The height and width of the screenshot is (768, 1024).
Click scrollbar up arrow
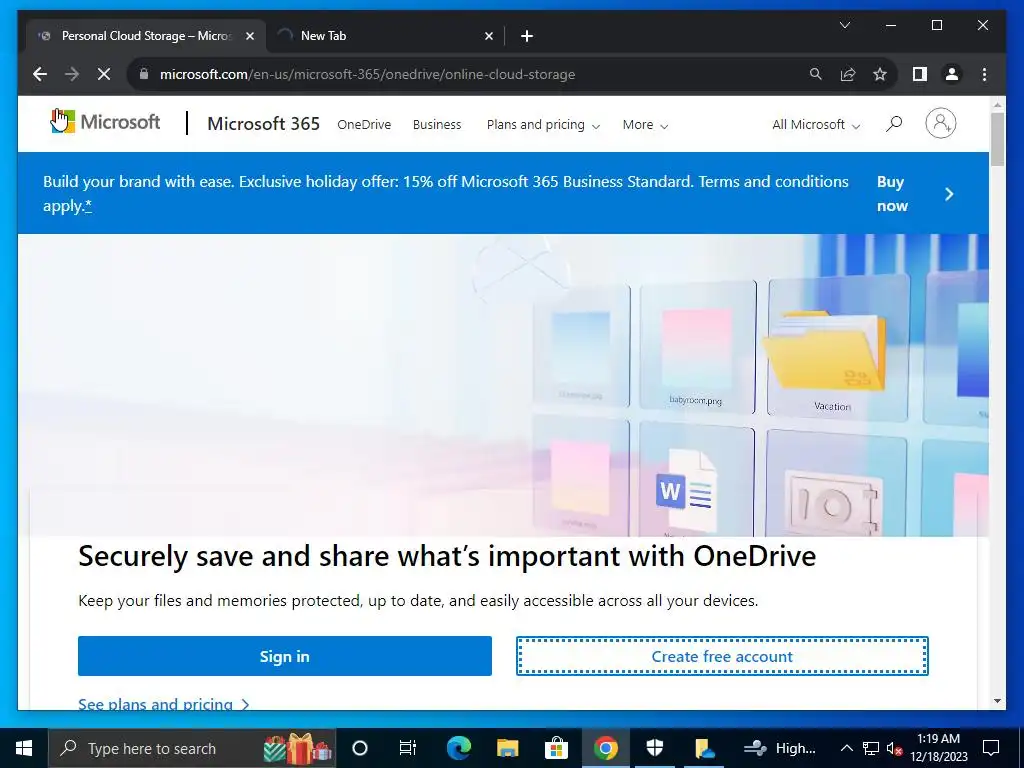pos(997,104)
